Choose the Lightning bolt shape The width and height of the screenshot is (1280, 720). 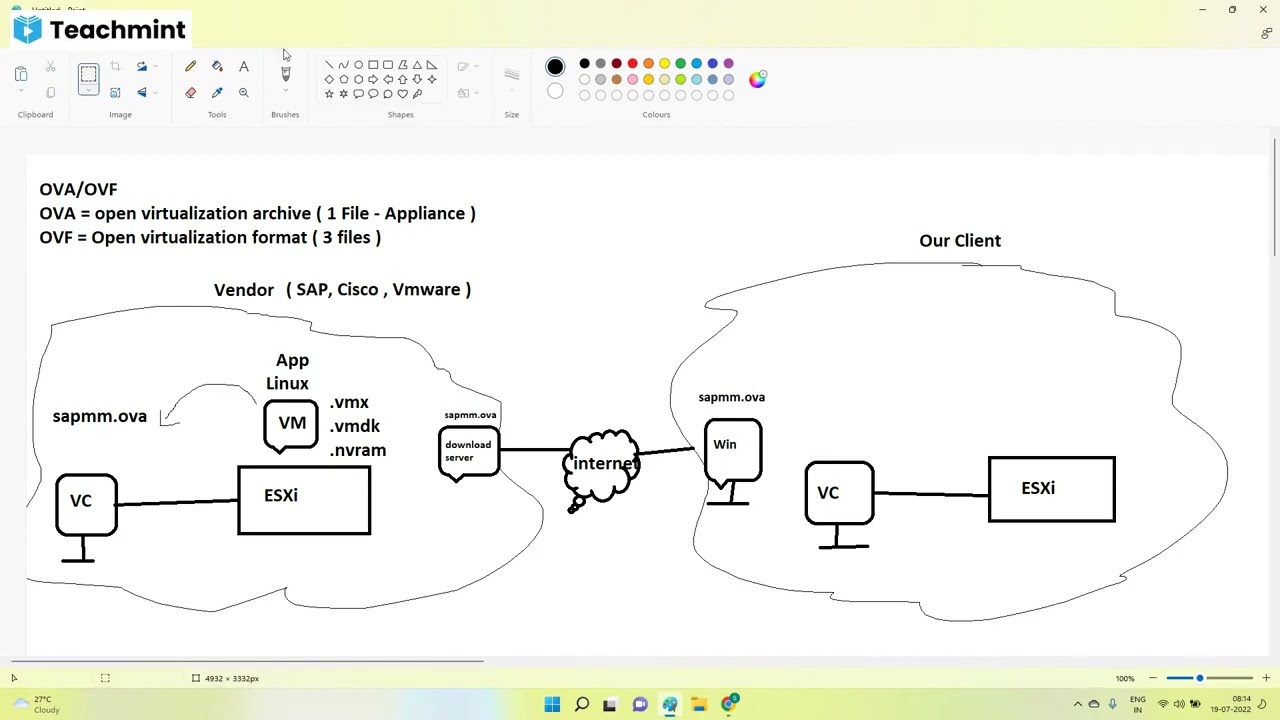tap(417, 94)
